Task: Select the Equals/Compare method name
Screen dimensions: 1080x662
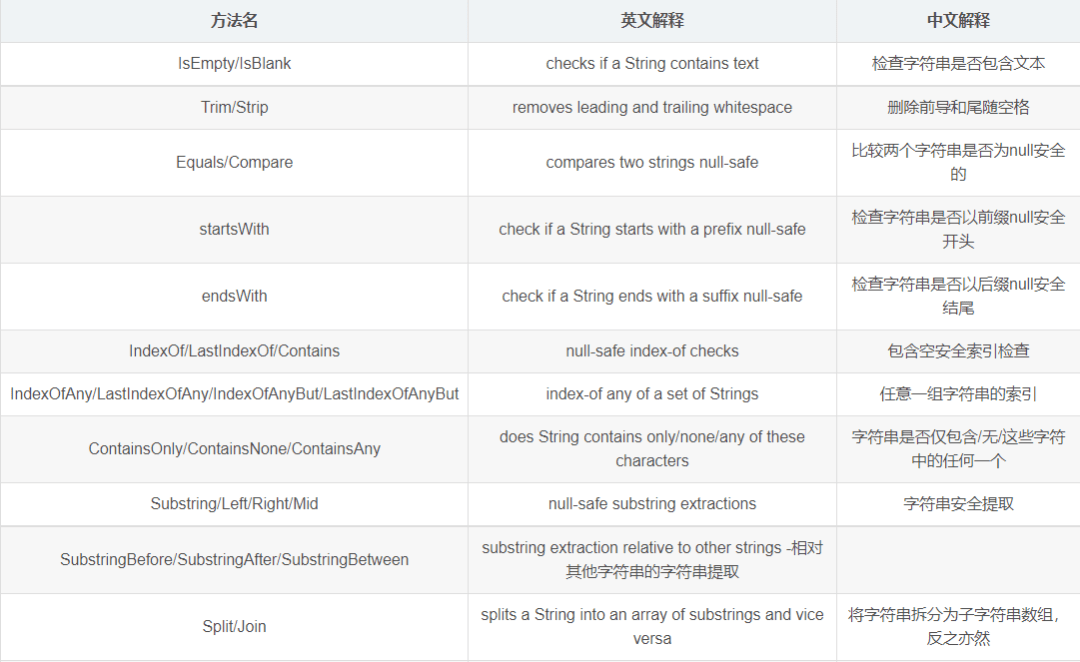Action: click(234, 163)
